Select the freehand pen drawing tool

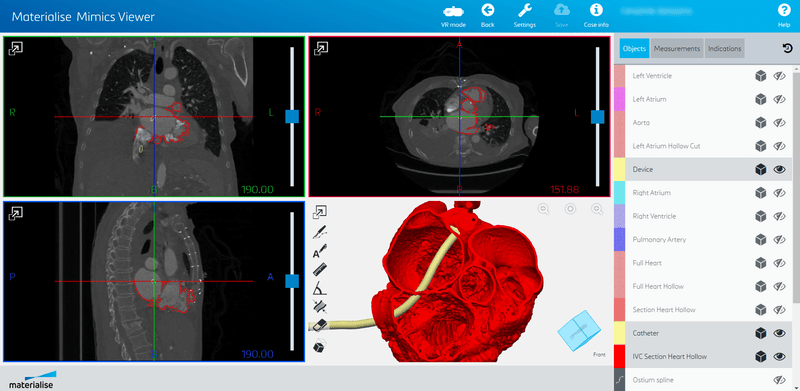320,232
